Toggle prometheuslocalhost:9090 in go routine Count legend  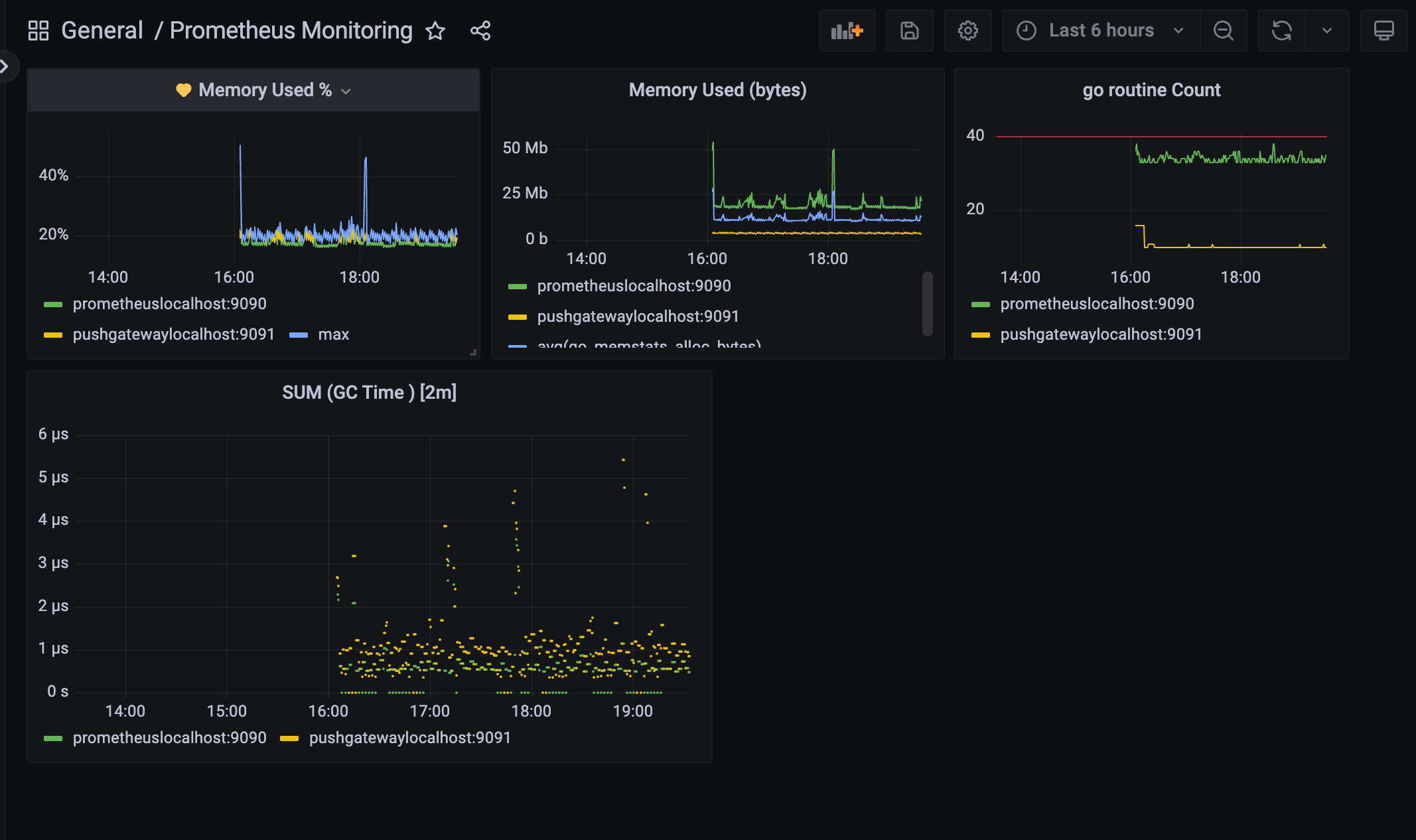click(x=1097, y=304)
